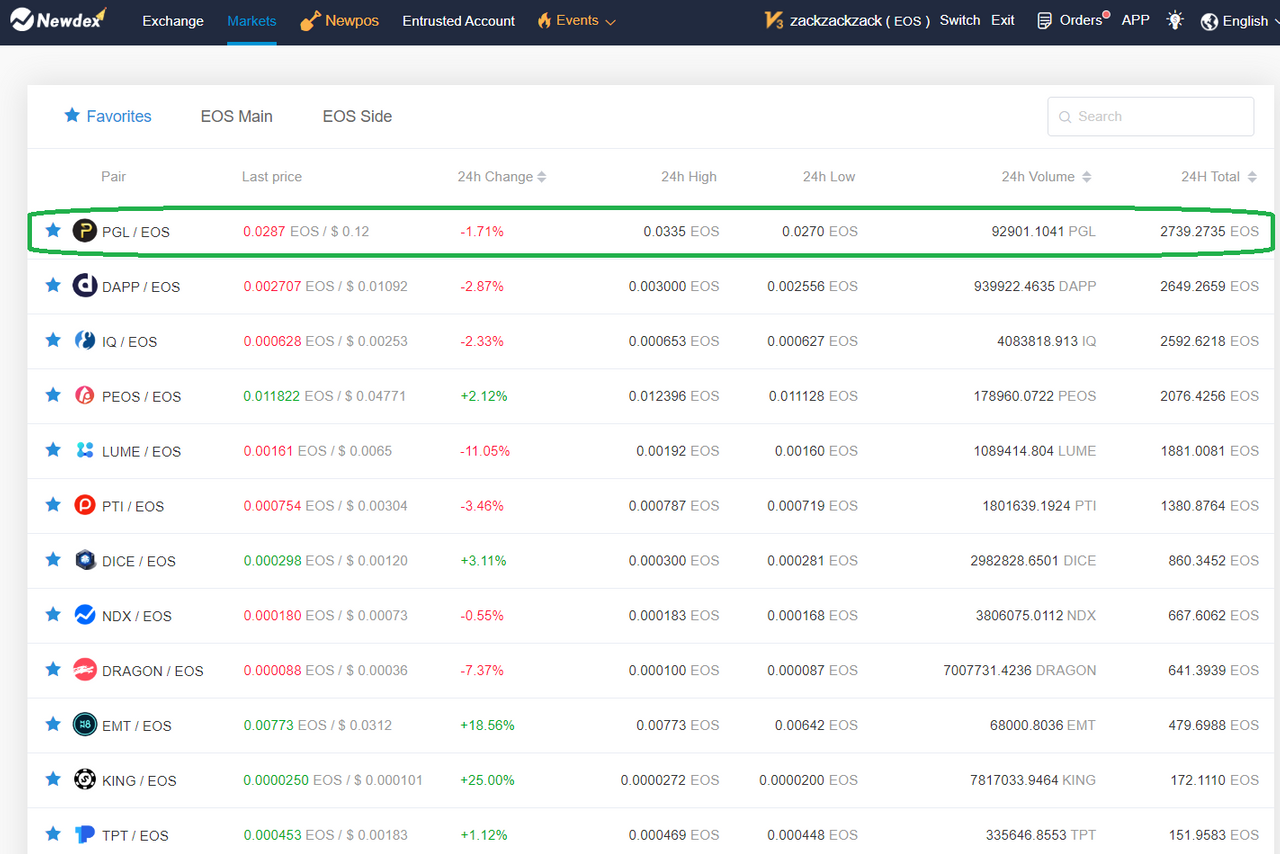Unfavorite the PTI / EOS pair star
The width and height of the screenshot is (1280, 854).
(53, 504)
